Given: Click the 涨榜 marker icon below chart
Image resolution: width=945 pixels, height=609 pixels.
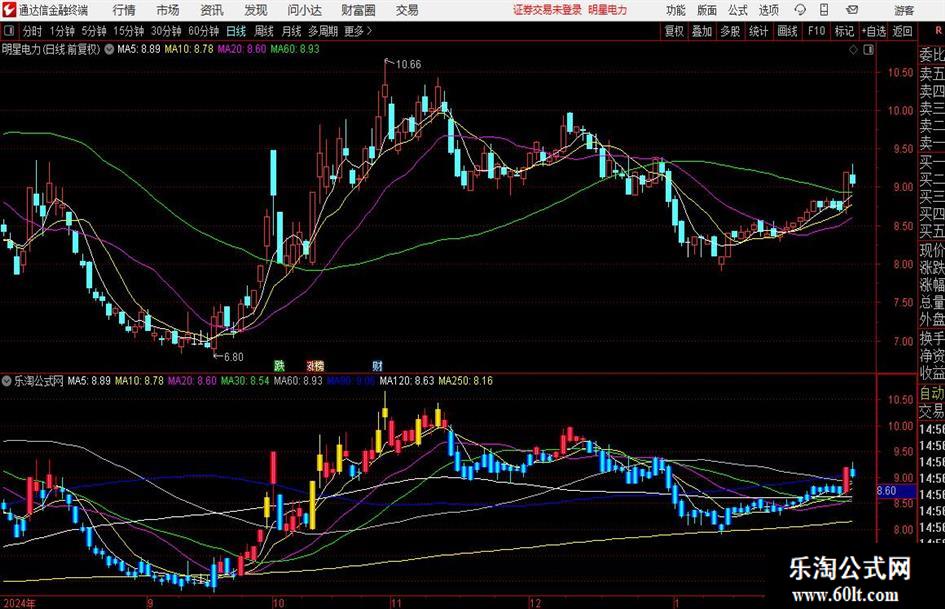Looking at the screenshot, I should click(x=315, y=365).
